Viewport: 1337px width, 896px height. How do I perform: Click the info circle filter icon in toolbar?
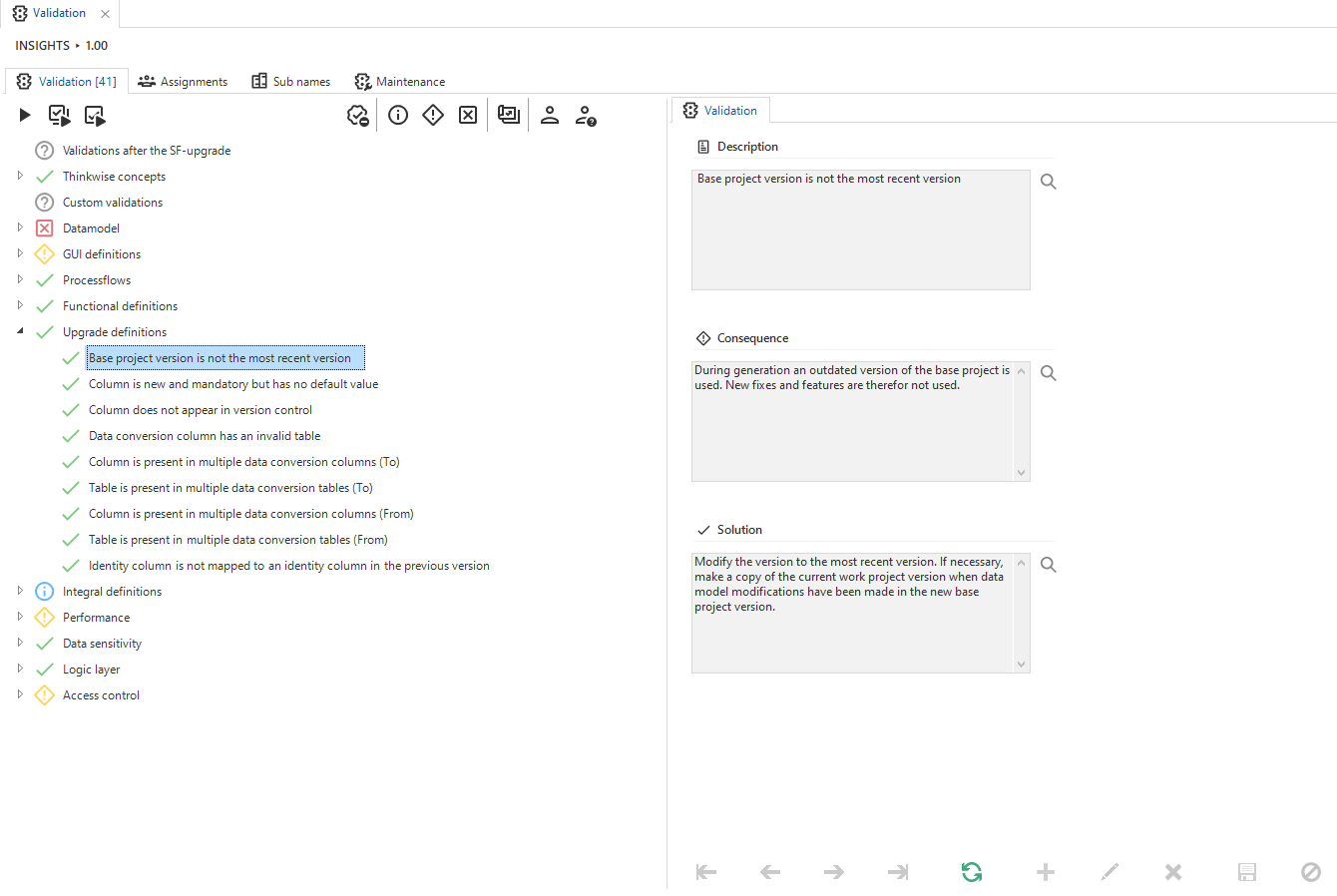click(x=398, y=116)
